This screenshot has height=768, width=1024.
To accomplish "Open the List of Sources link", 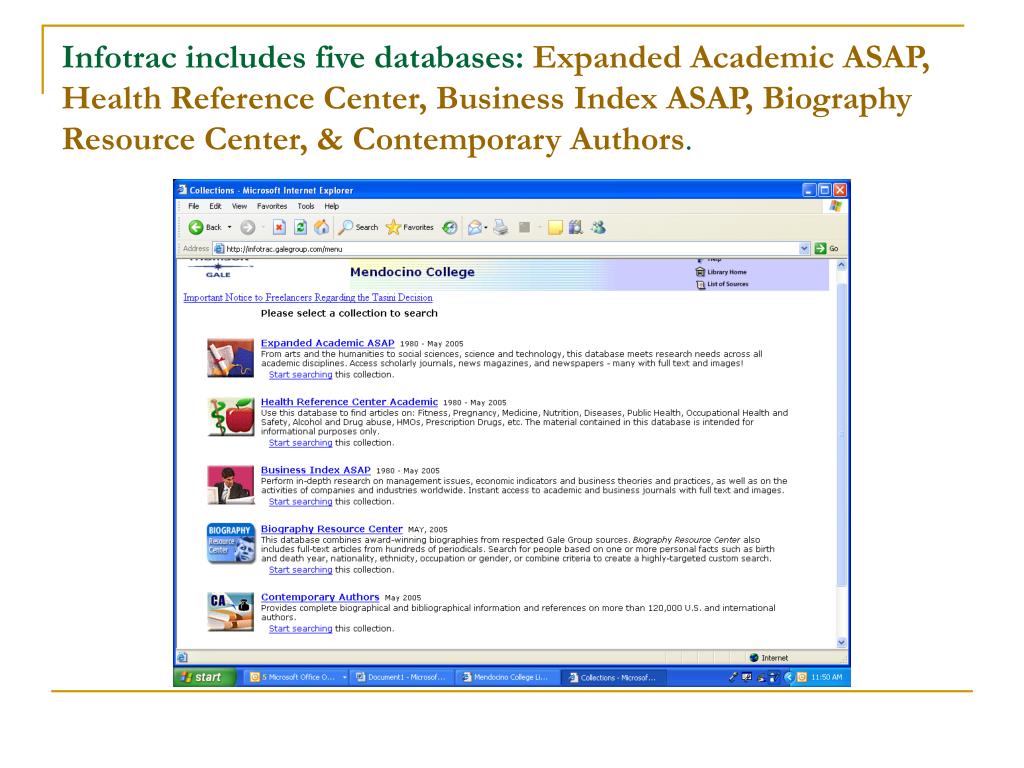I will 722,284.
